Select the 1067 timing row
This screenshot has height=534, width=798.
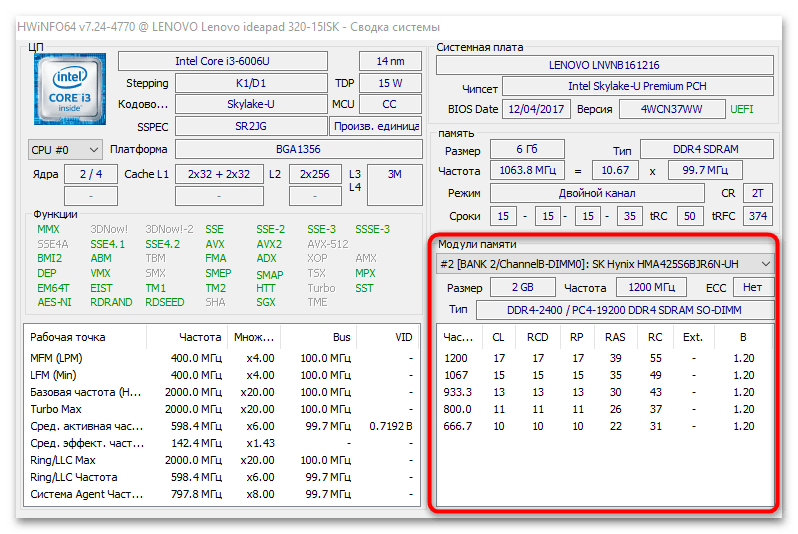[x=605, y=375]
